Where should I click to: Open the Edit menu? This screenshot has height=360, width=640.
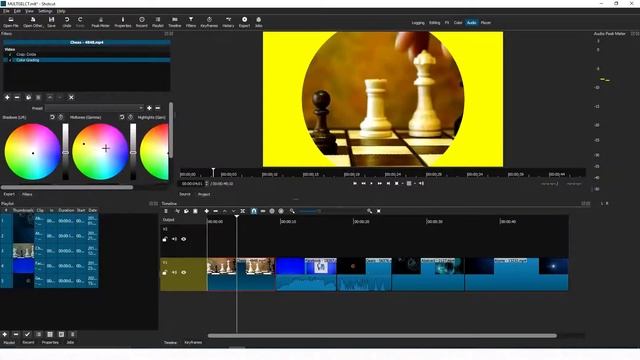[x=17, y=11]
